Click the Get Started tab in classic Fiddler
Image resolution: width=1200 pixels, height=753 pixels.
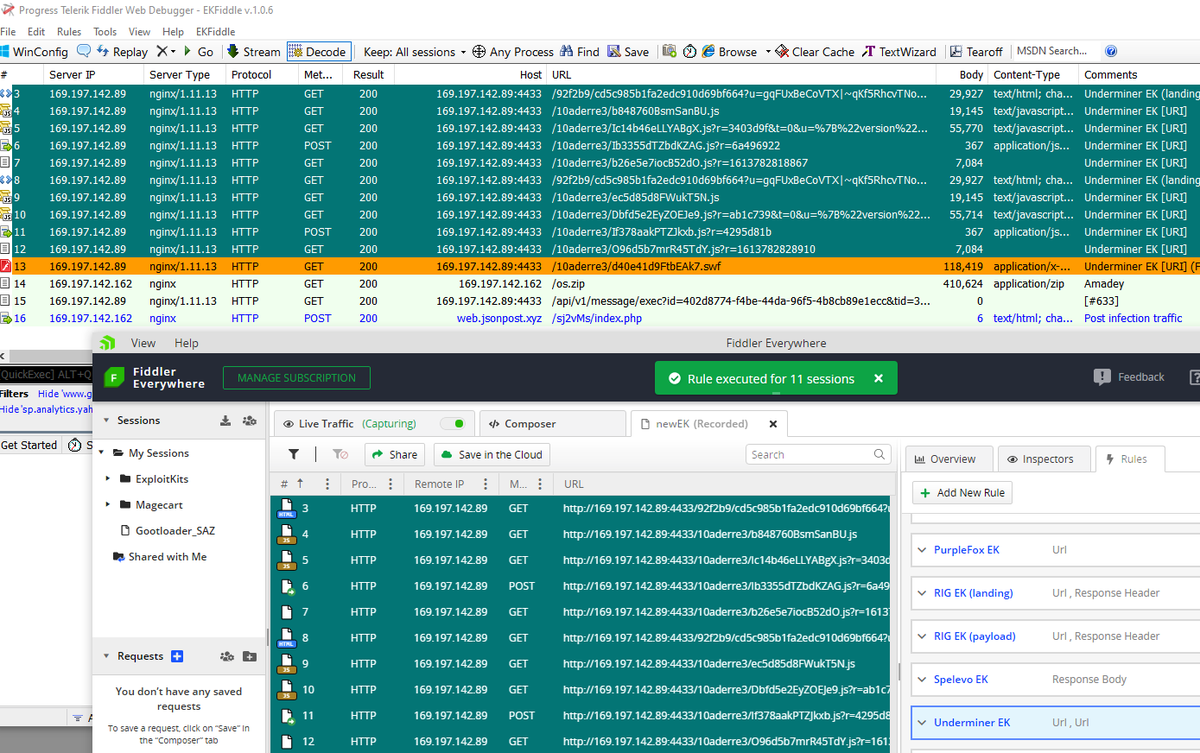coord(29,445)
